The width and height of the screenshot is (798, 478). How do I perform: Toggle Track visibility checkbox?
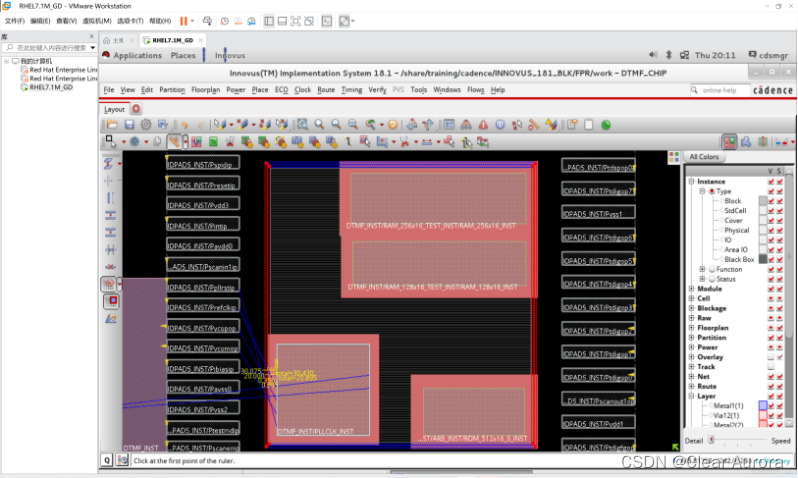[x=771, y=367]
